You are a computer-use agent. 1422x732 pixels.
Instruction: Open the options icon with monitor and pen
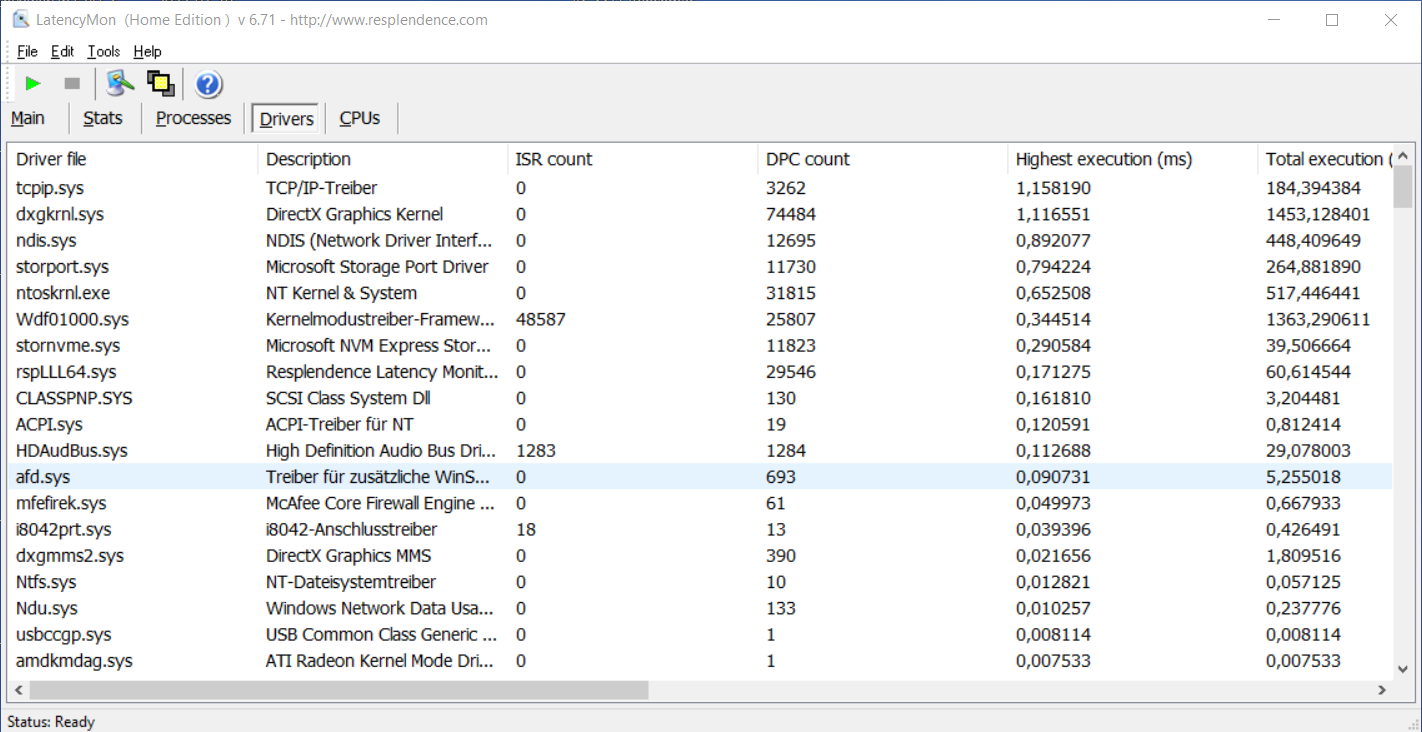click(121, 84)
